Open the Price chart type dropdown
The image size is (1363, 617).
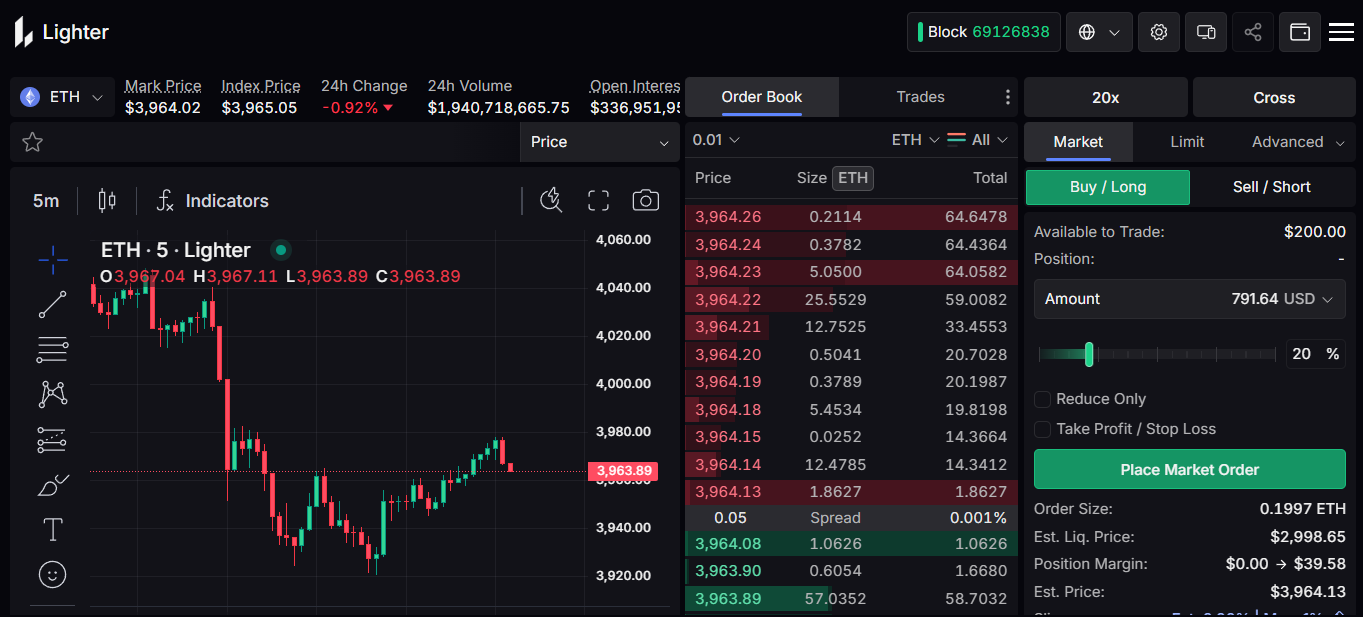coord(600,142)
